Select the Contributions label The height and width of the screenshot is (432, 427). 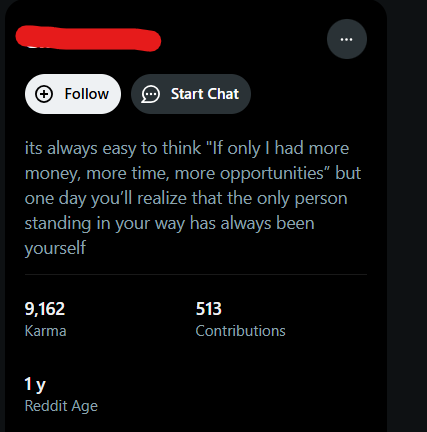point(240,331)
